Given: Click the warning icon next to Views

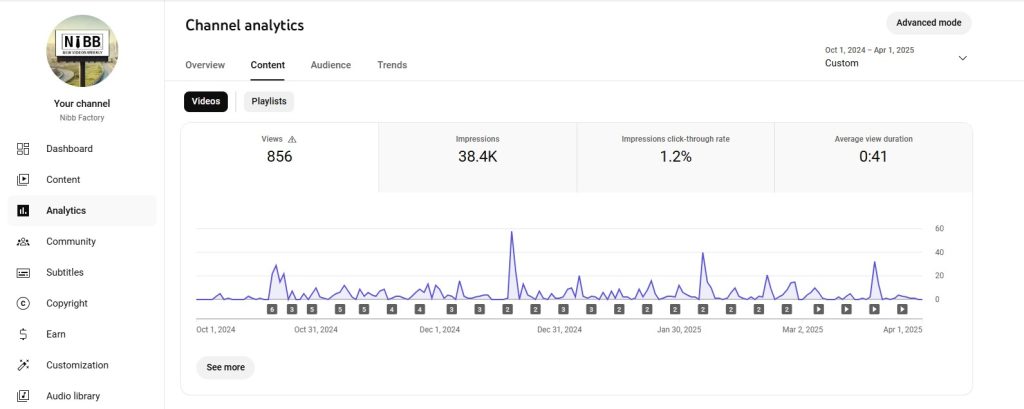Looking at the screenshot, I should pos(292,140).
